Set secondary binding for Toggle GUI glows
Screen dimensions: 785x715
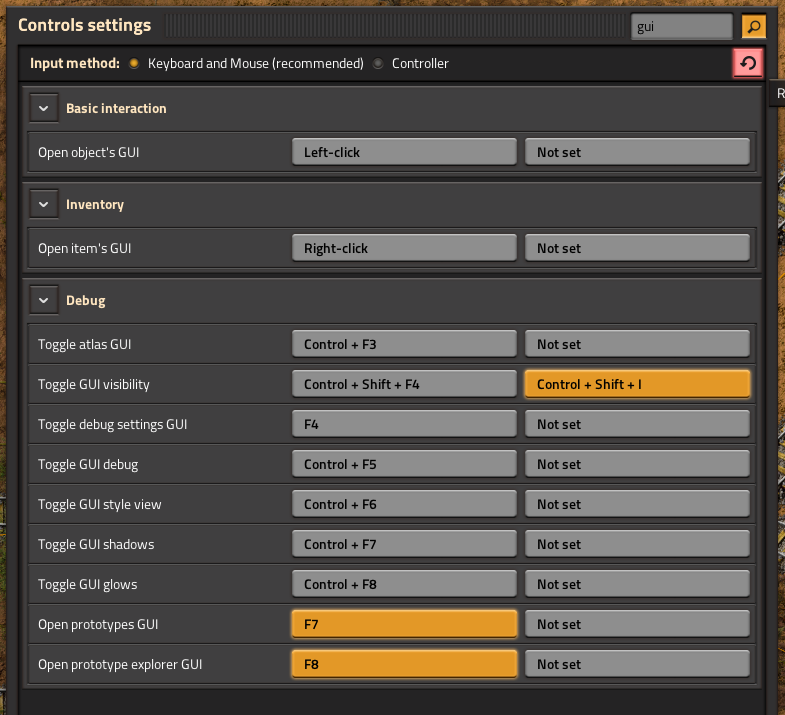pos(637,584)
